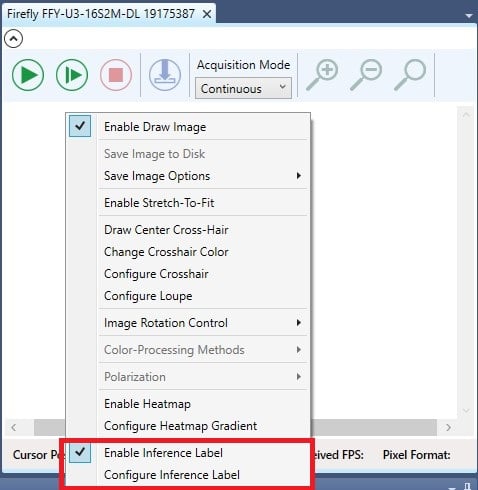Start acquisition with the green play icon
The image size is (478, 490).
point(28,75)
